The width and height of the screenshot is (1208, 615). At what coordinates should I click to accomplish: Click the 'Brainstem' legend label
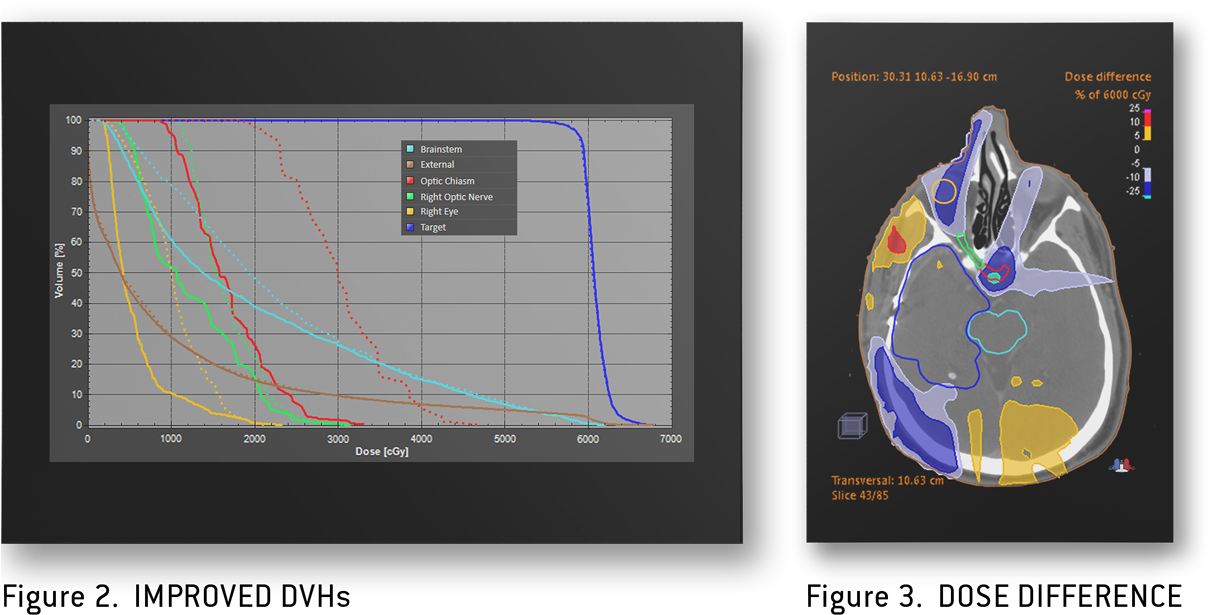click(x=441, y=149)
